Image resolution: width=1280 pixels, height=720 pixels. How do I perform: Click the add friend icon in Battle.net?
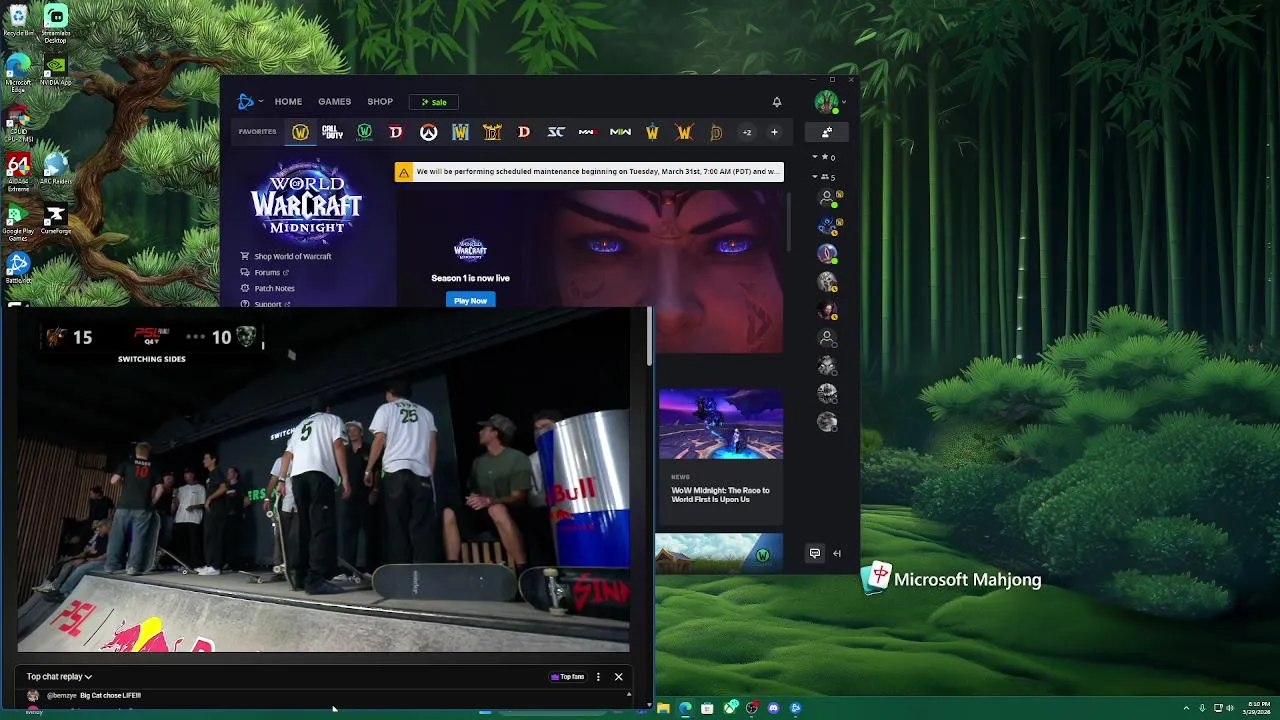point(827,132)
